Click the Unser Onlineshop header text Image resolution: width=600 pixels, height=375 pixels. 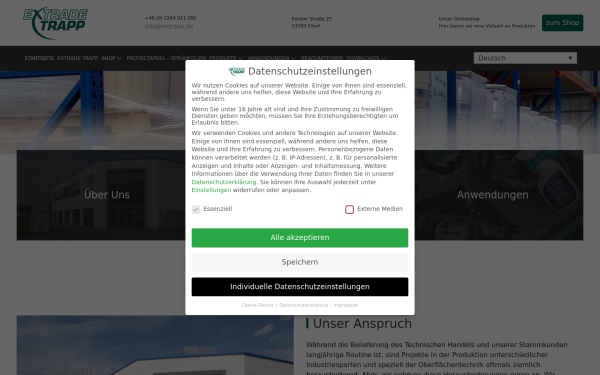click(459, 19)
